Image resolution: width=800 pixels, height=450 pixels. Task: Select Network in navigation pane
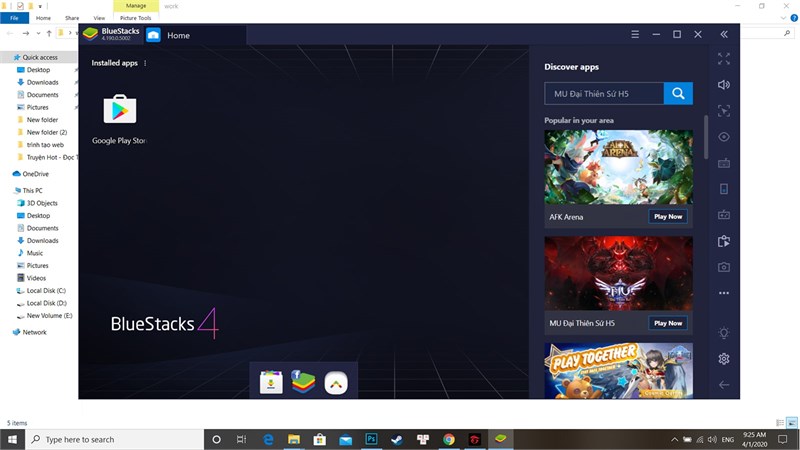34,332
